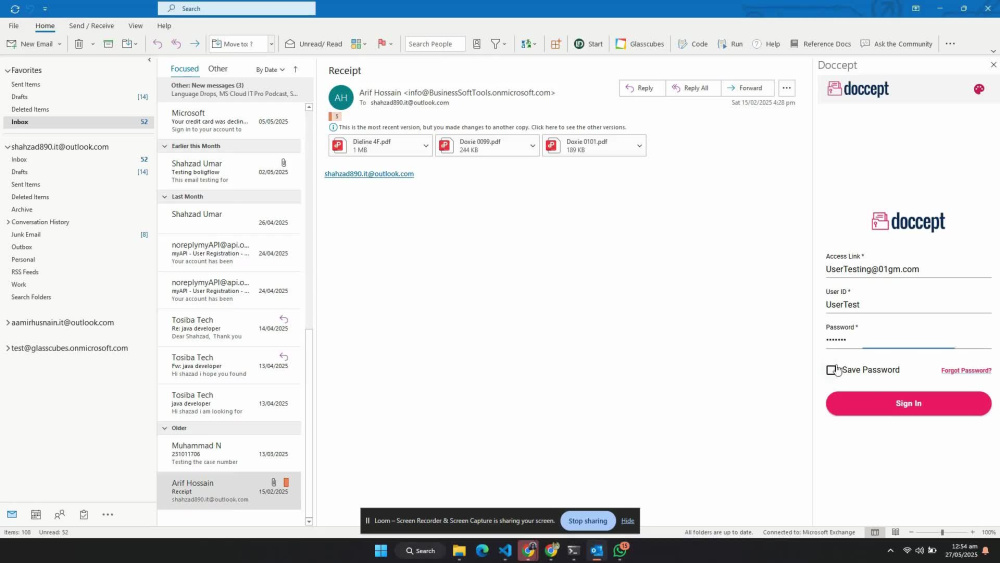
Task: Open Doxie 0099.pdf attachment dropdown
Action: tap(533, 146)
